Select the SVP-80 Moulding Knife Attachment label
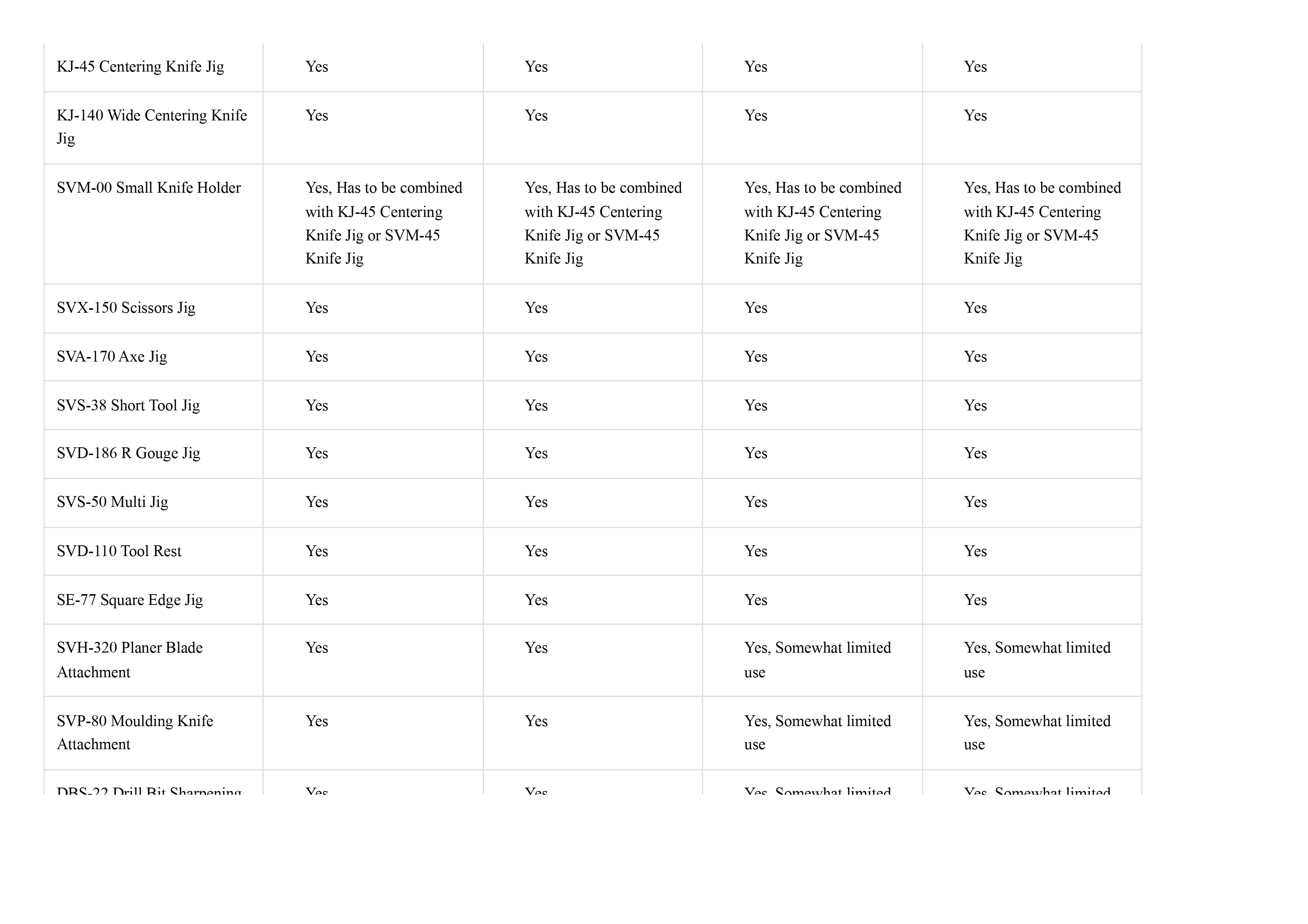Screen dimensions: 1308x924 pyautogui.click(x=135, y=733)
